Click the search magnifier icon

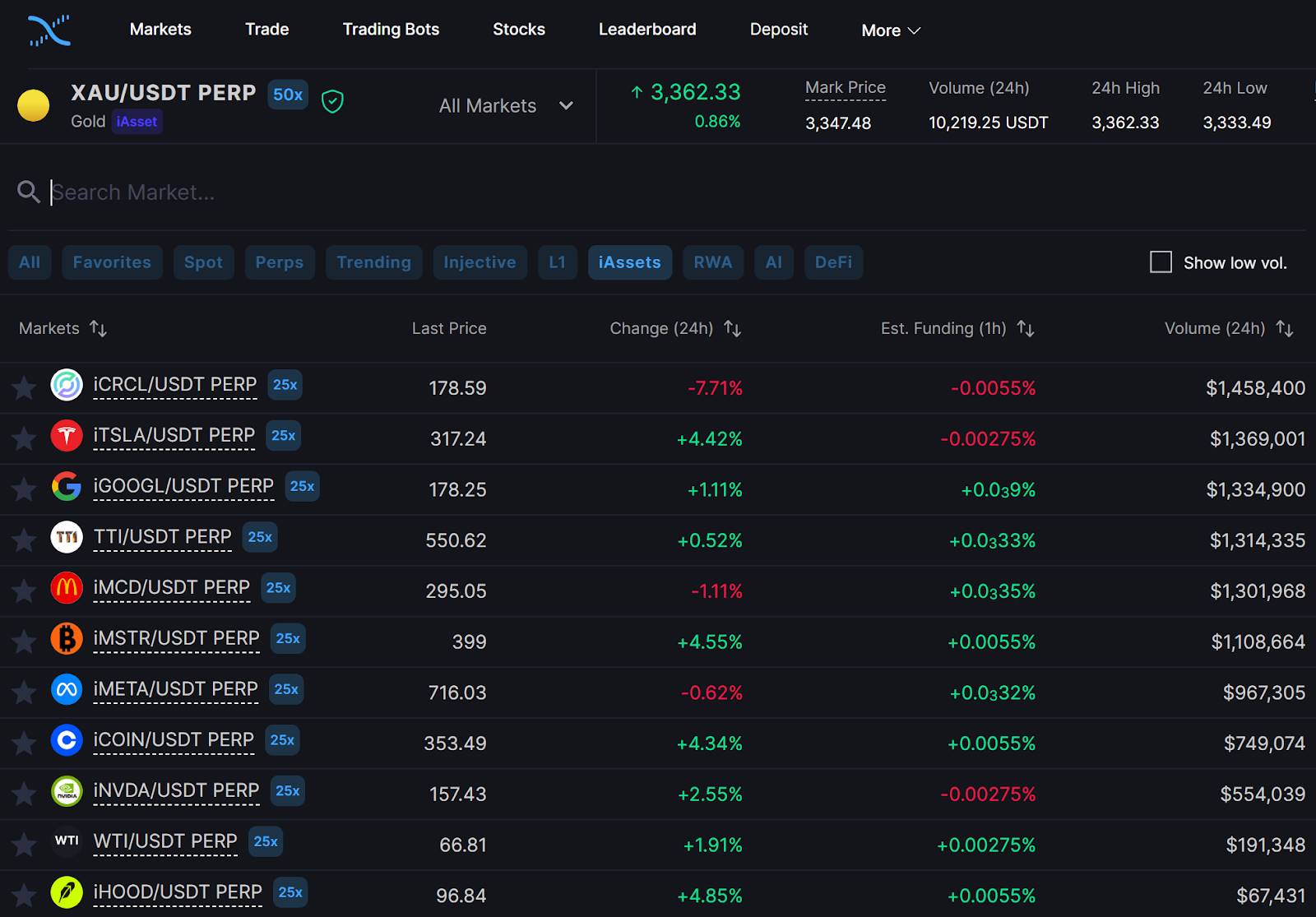point(29,192)
